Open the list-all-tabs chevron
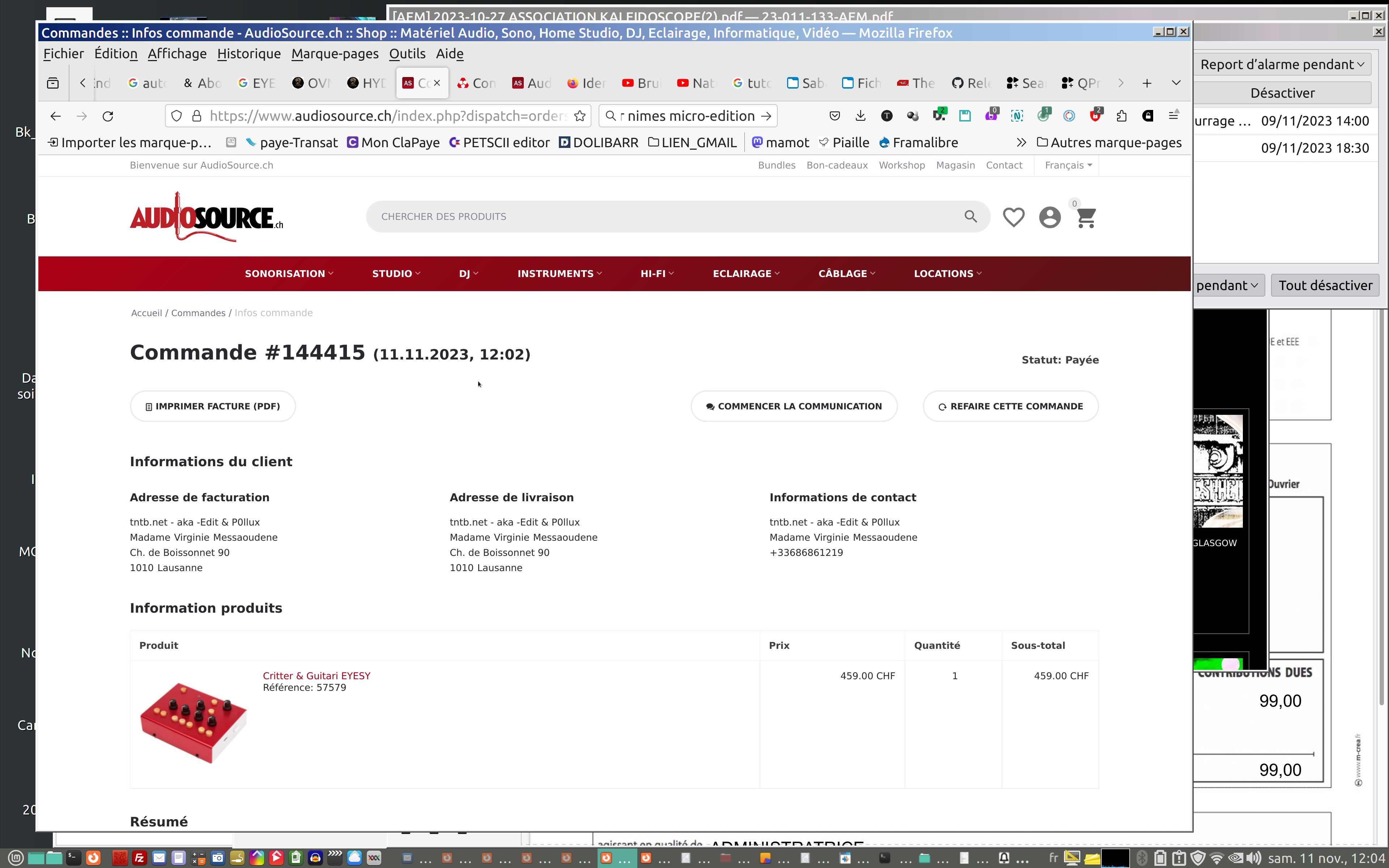1389x868 pixels. (x=1176, y=83)
